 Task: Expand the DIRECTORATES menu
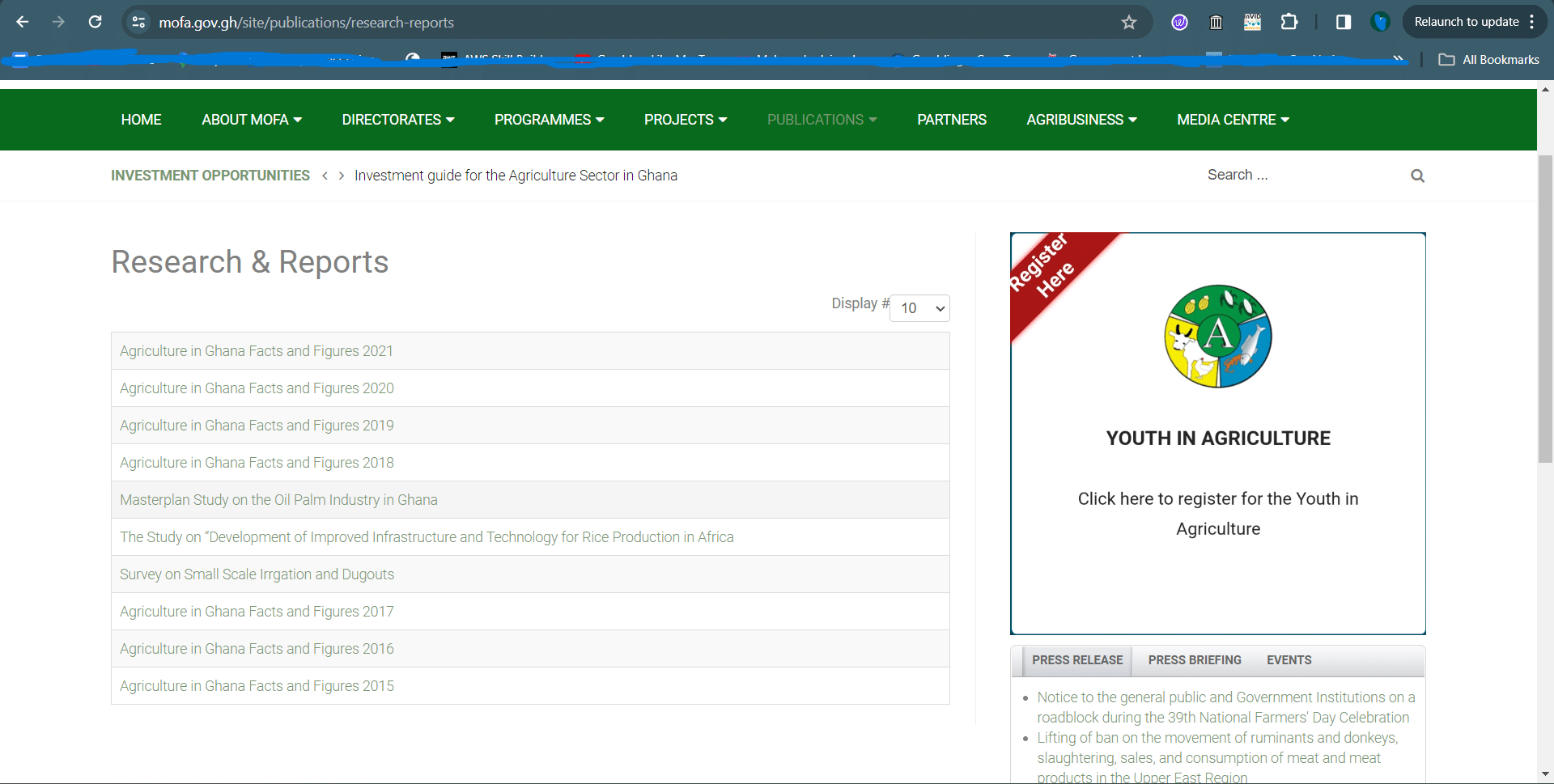click(x=398, y=120)
